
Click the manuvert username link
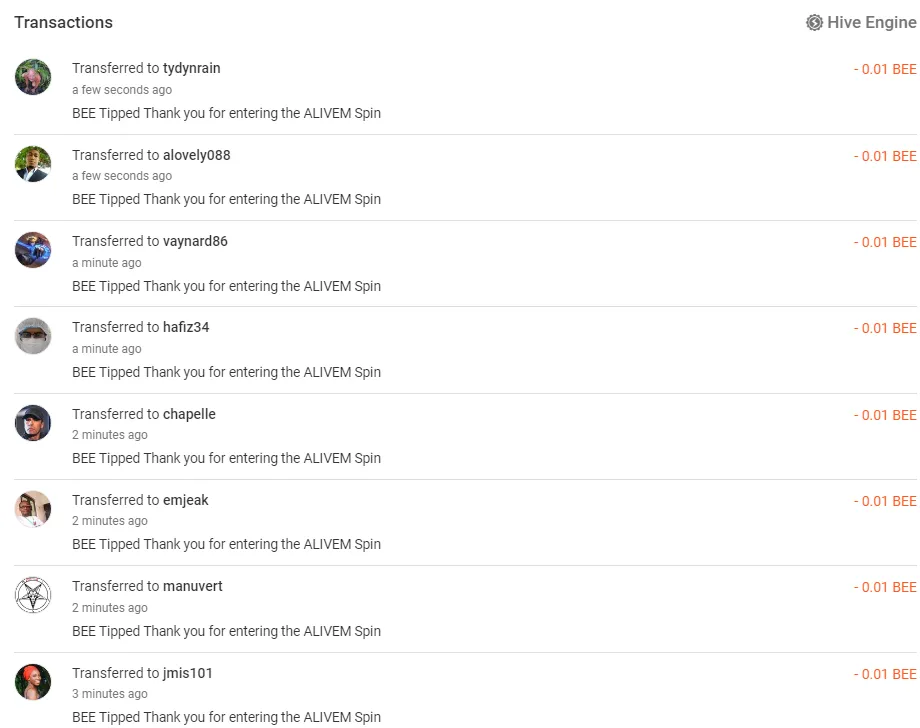click(193, 586)
